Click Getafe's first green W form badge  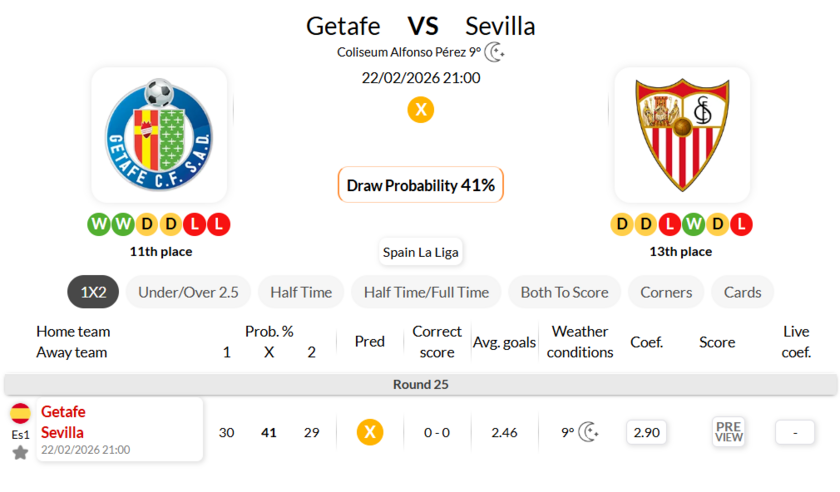click(99, 224)
